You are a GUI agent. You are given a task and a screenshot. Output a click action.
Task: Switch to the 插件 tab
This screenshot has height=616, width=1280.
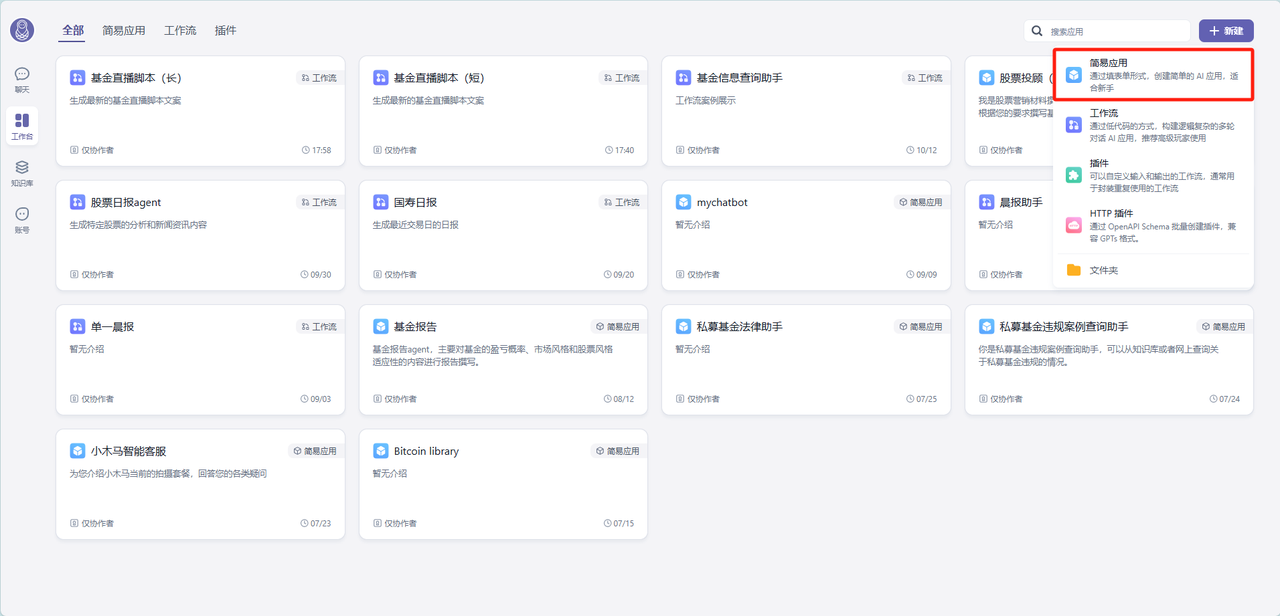point(225,31)
